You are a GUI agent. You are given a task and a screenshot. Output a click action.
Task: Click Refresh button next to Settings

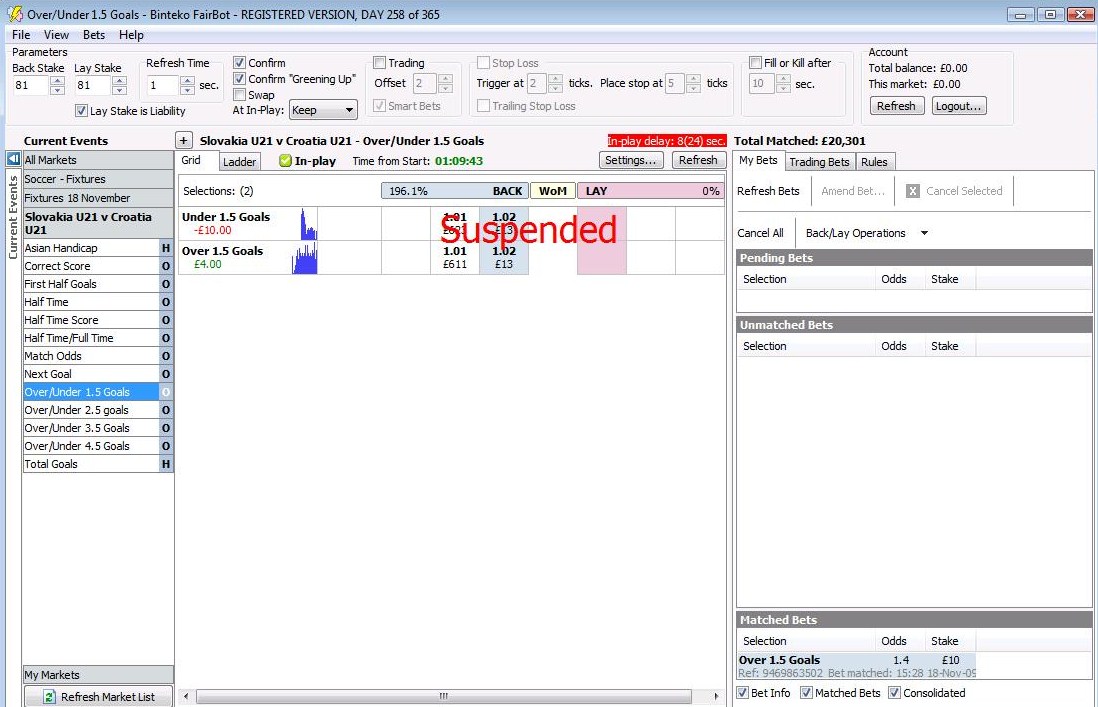click(698, 160)
